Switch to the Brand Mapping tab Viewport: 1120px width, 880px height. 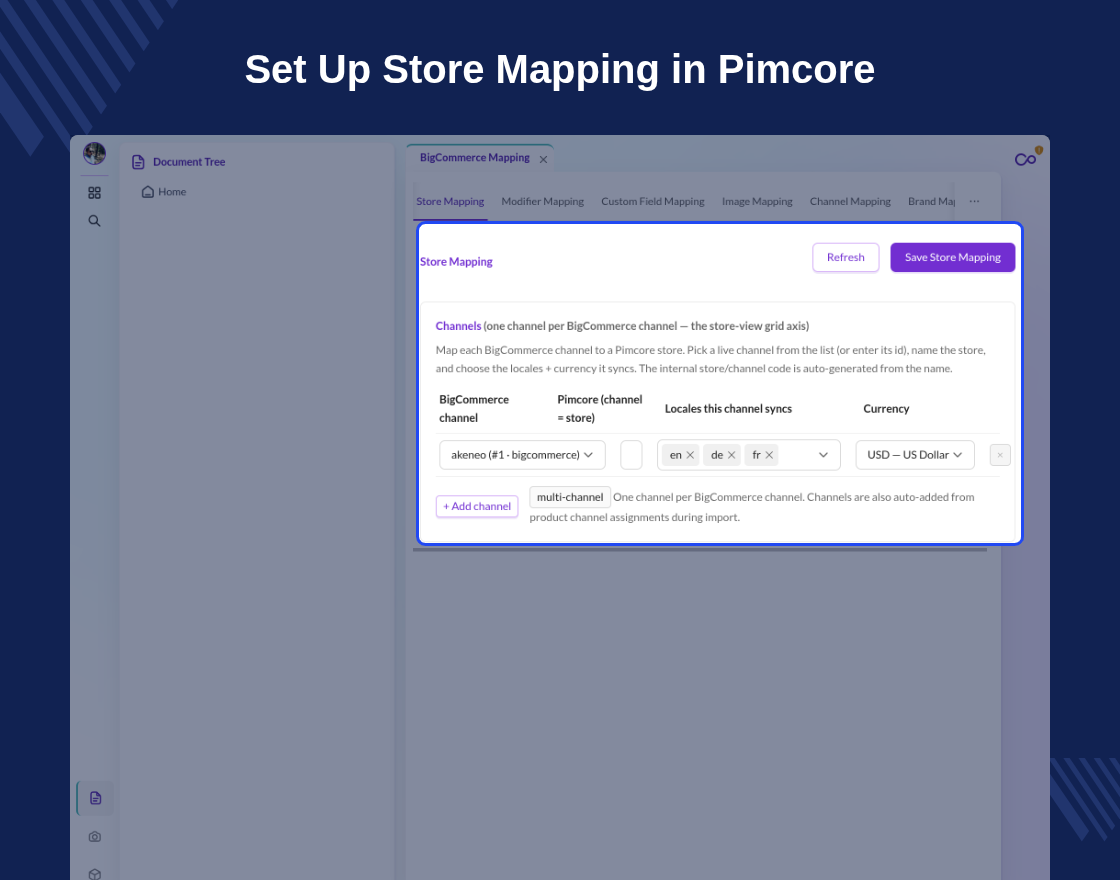pos(931,201)
